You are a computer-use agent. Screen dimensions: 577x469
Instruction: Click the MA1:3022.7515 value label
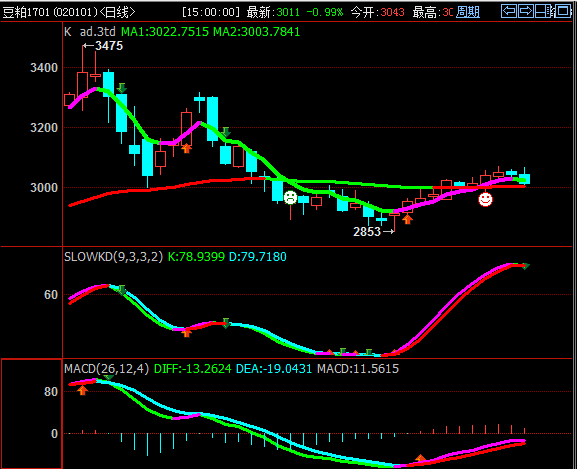click(x=165, y=32)
